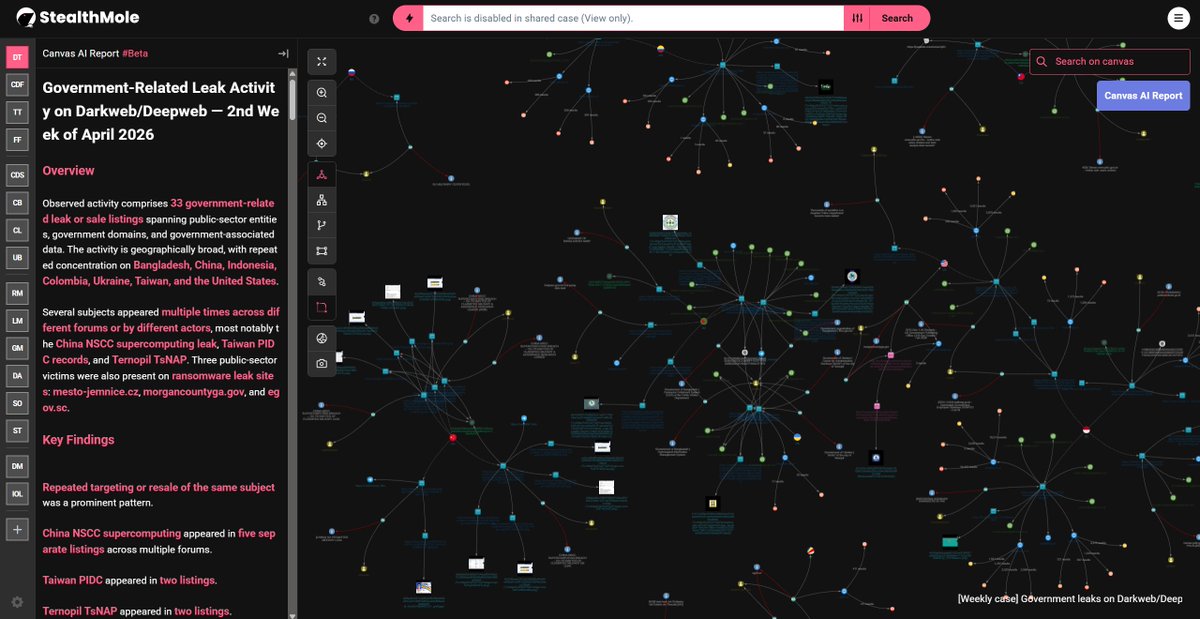
Task: Zoom out on the canvas
Action: (x=322, y=118)
